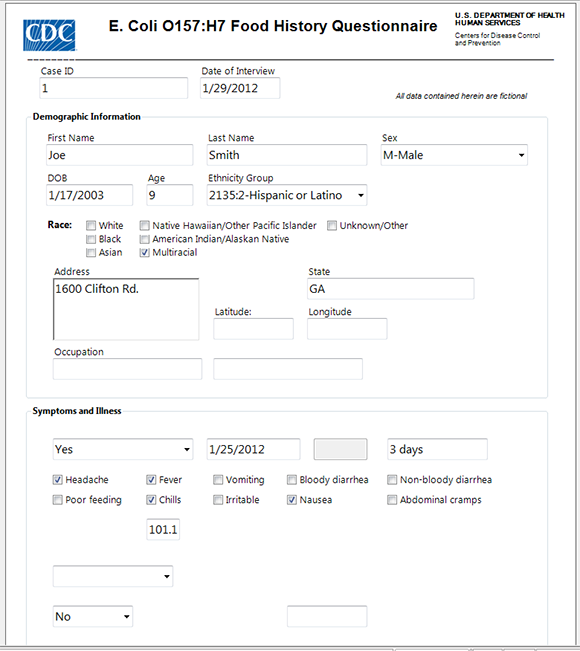Image resolution: width=580 pixels, height=651 pixels.
Task: Click the Address text box
Action: pyautogui.click(x=126, y=309)
